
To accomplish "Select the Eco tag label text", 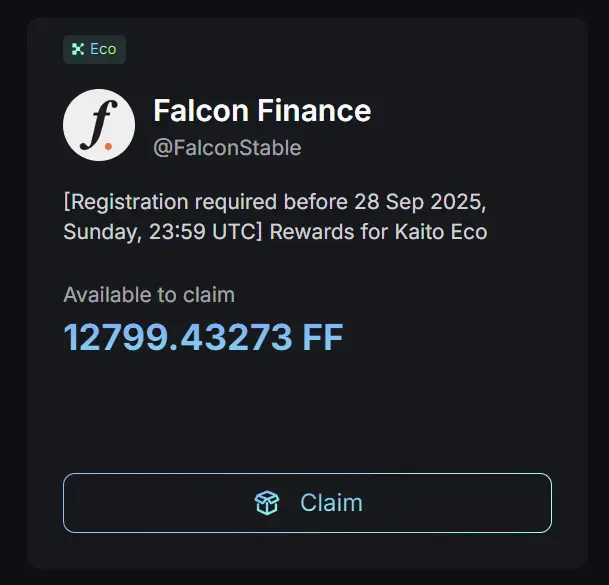I will point(103,49).
